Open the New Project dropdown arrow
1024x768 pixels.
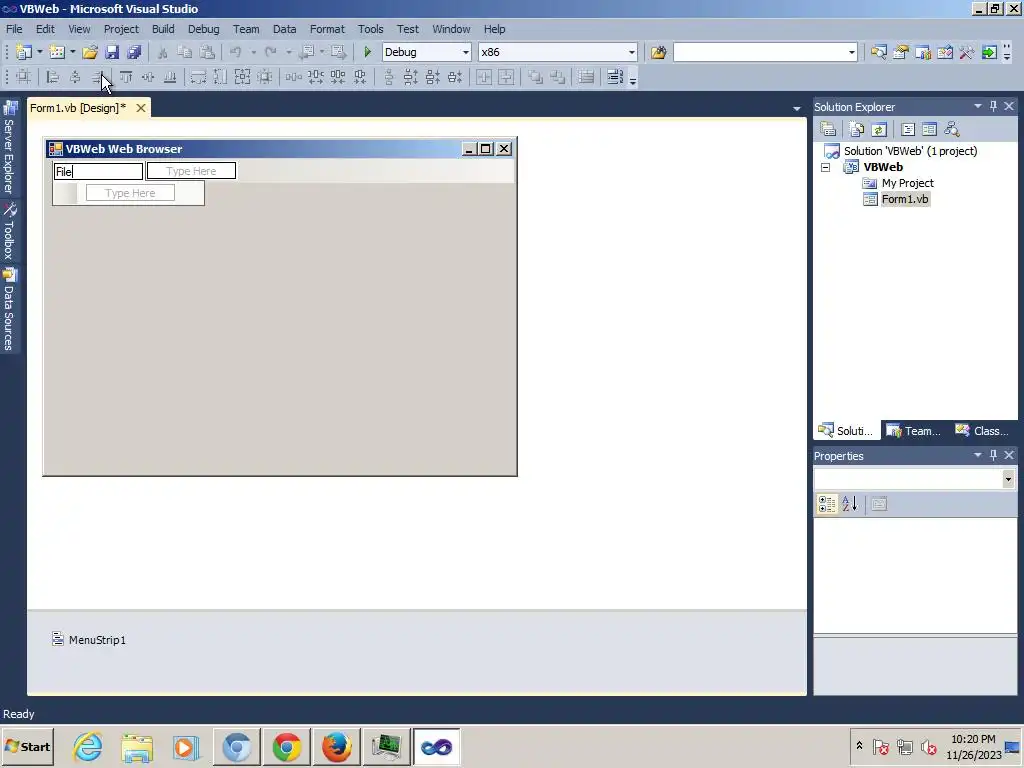(39, 52)
